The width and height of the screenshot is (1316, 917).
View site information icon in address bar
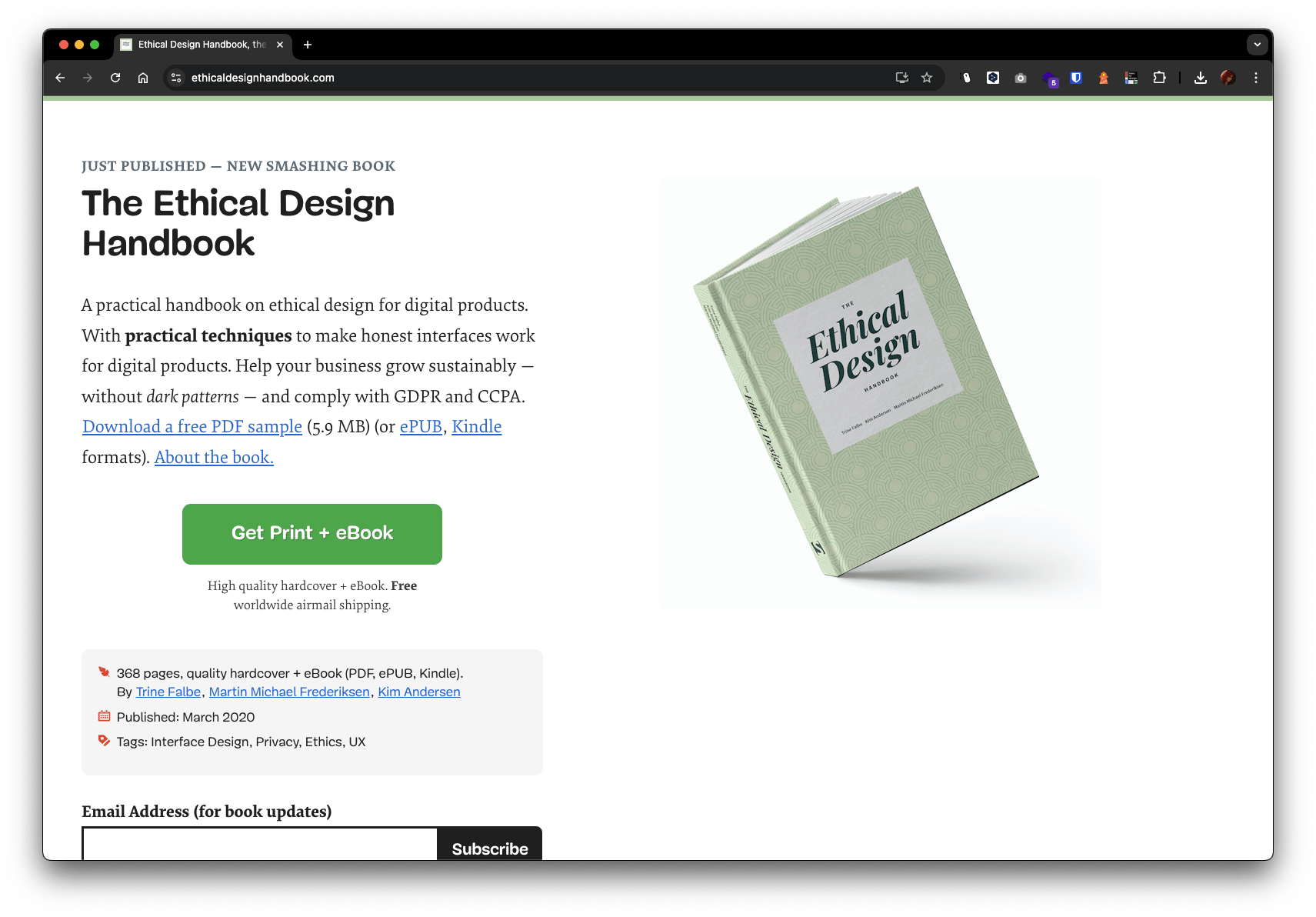(176, 78)
